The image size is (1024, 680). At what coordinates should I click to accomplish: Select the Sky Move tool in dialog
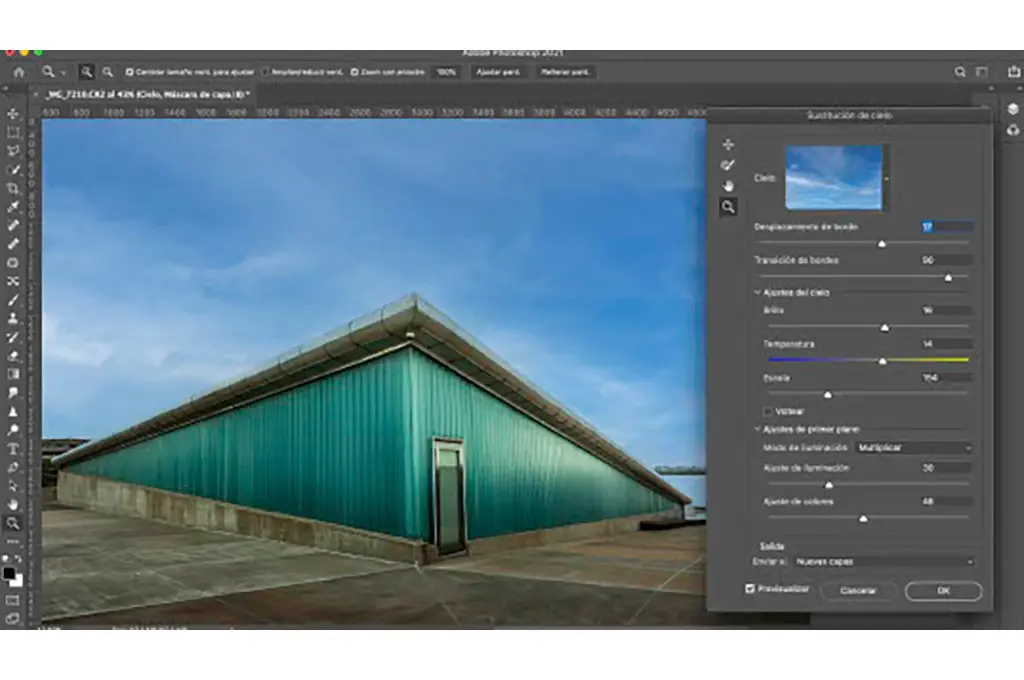(728, 145)
